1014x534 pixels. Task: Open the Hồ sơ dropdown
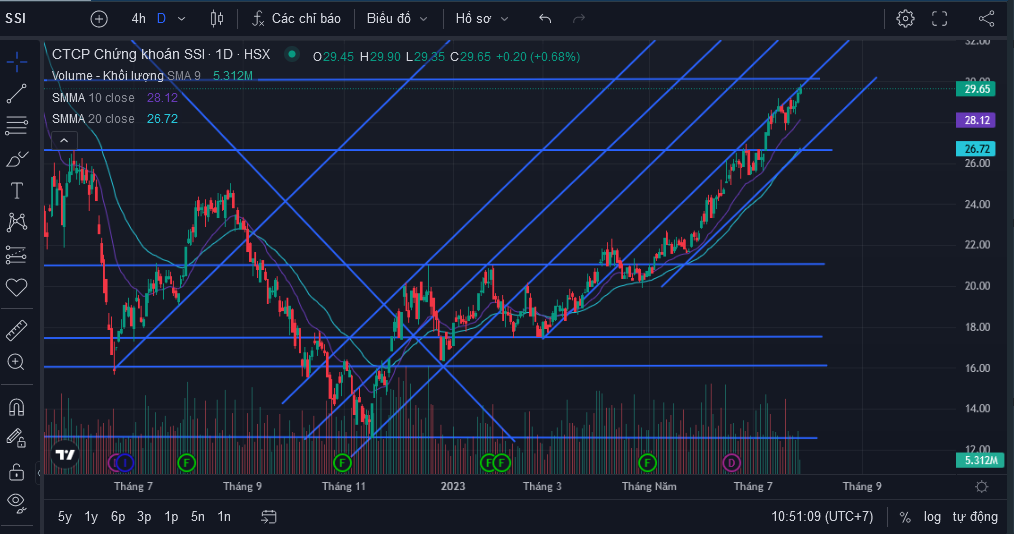pyautogui.click(x=482, y=19)
